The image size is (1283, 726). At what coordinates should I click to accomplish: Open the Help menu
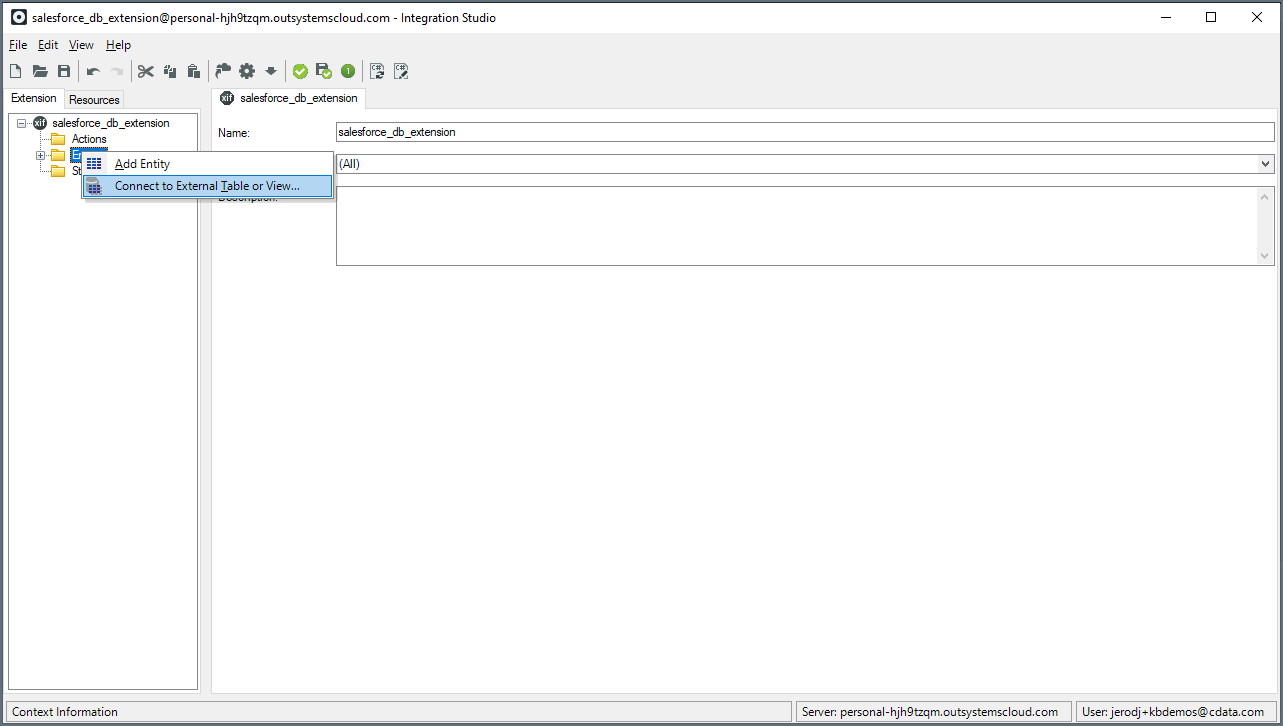[x=118, y=45]
